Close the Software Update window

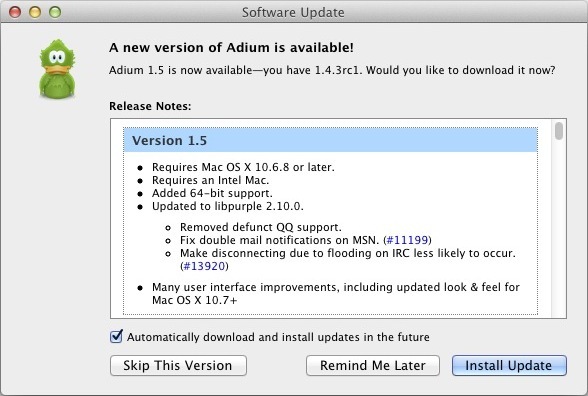point(15,12)
